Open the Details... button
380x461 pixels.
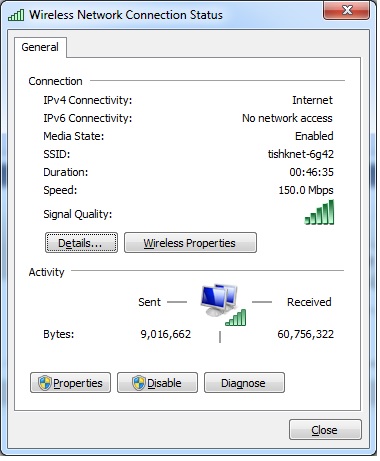[81, 243]
